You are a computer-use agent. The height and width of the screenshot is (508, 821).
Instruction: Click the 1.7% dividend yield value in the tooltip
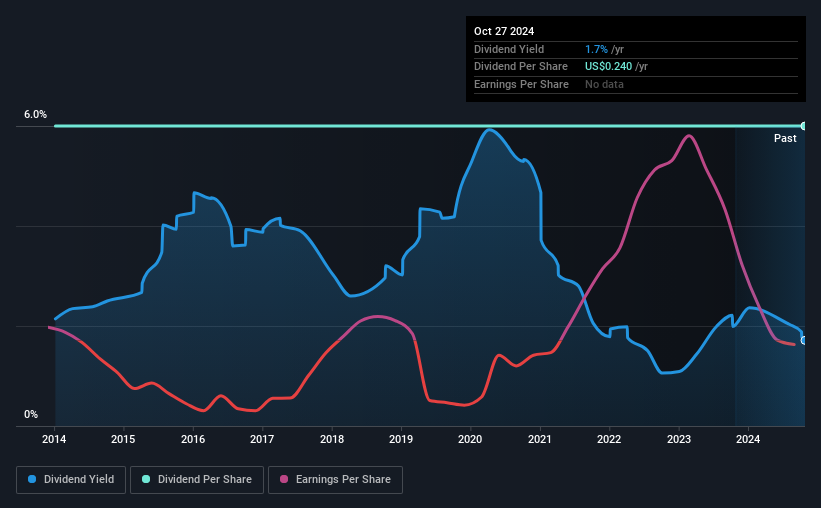tap(596, 49)
